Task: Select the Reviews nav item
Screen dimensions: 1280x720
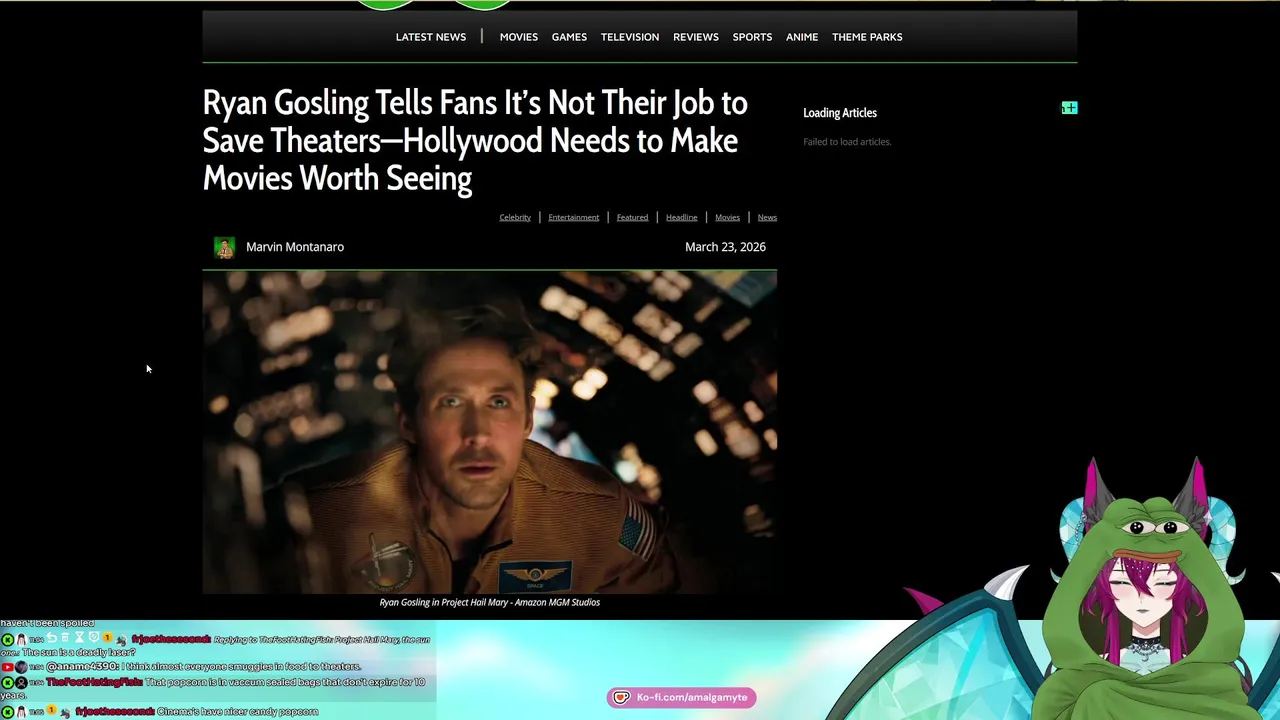Action: coord(696,37)
